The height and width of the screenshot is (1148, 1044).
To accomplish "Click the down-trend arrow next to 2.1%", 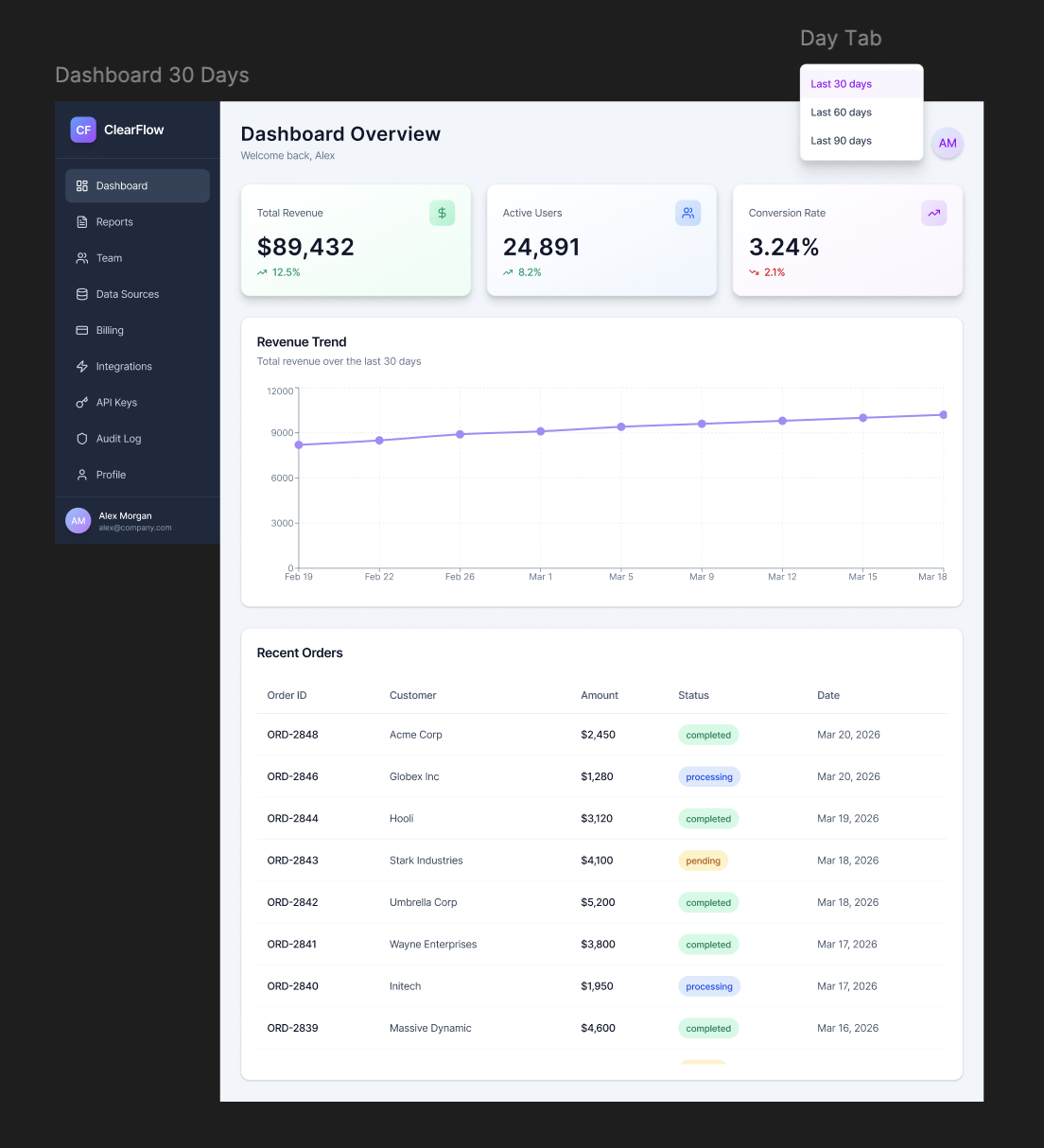I will (754, 272).
